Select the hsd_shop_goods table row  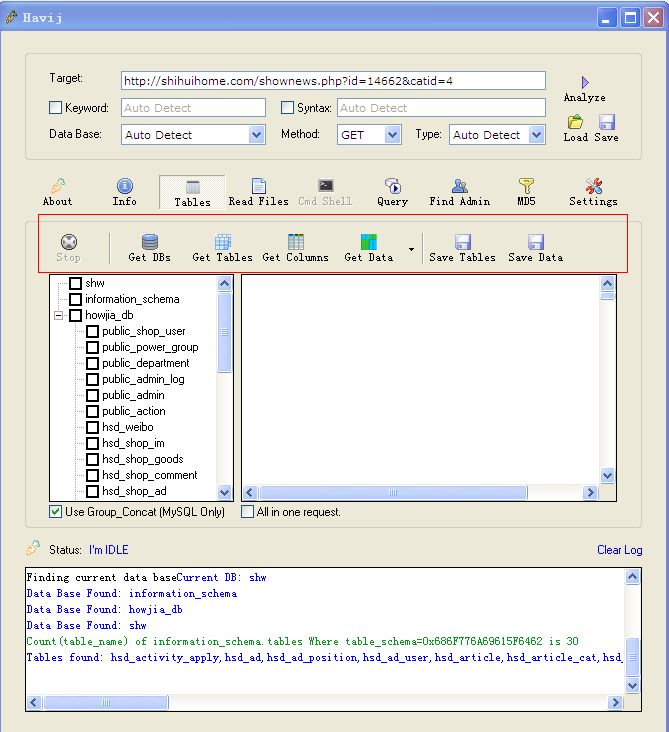coord(142,459)
